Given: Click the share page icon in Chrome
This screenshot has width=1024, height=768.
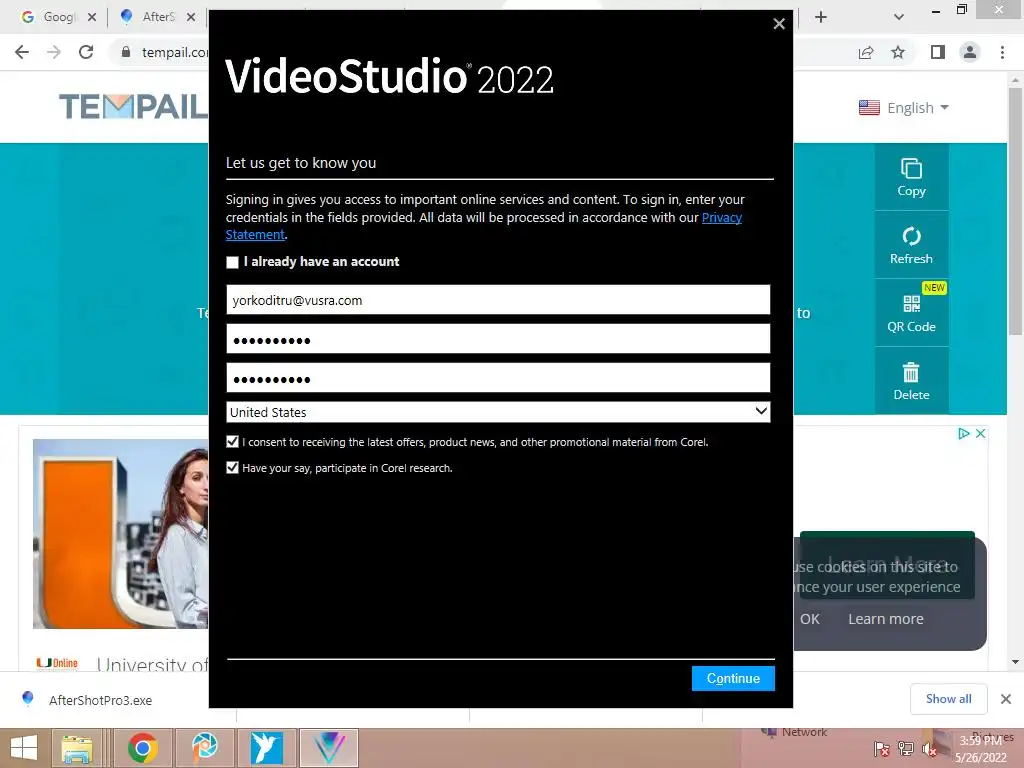Looking at the screenshot, I should click(x=866, y=52).
